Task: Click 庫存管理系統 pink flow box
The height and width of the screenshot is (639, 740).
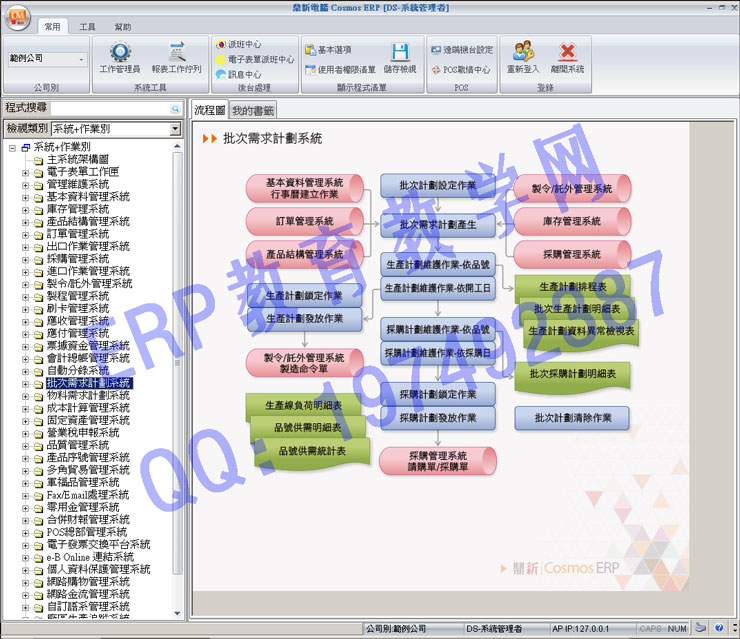Action: coord(572,221)
